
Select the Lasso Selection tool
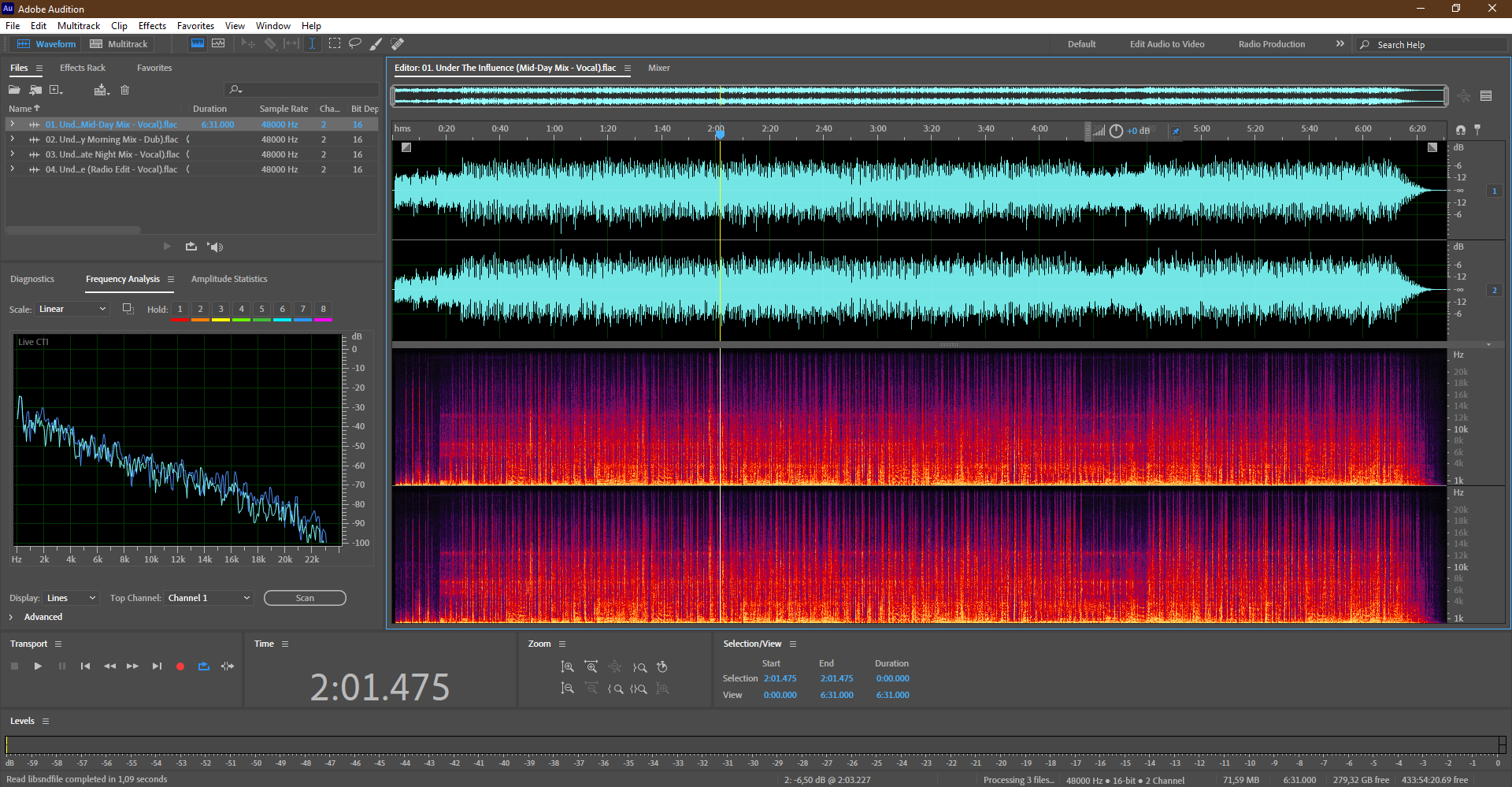(x=355, y=43)
